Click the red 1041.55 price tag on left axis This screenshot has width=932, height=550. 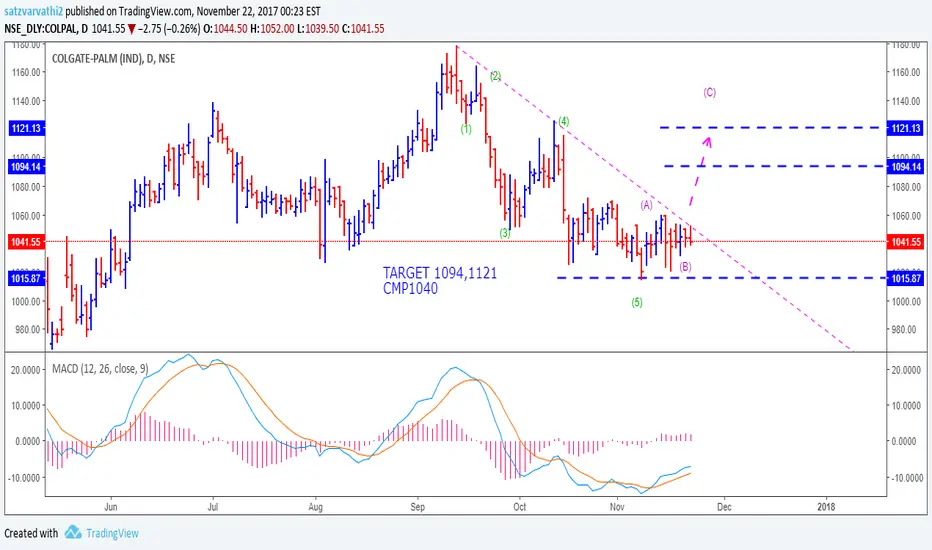pyautogui.click(x=26, y=242)
